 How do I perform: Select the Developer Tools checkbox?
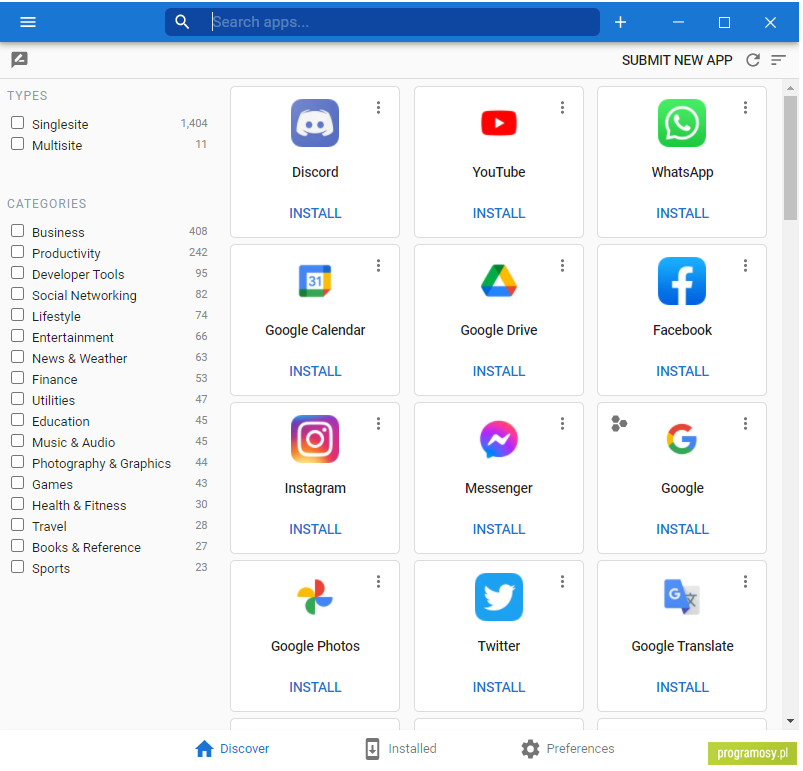click(x=17, y=273)
